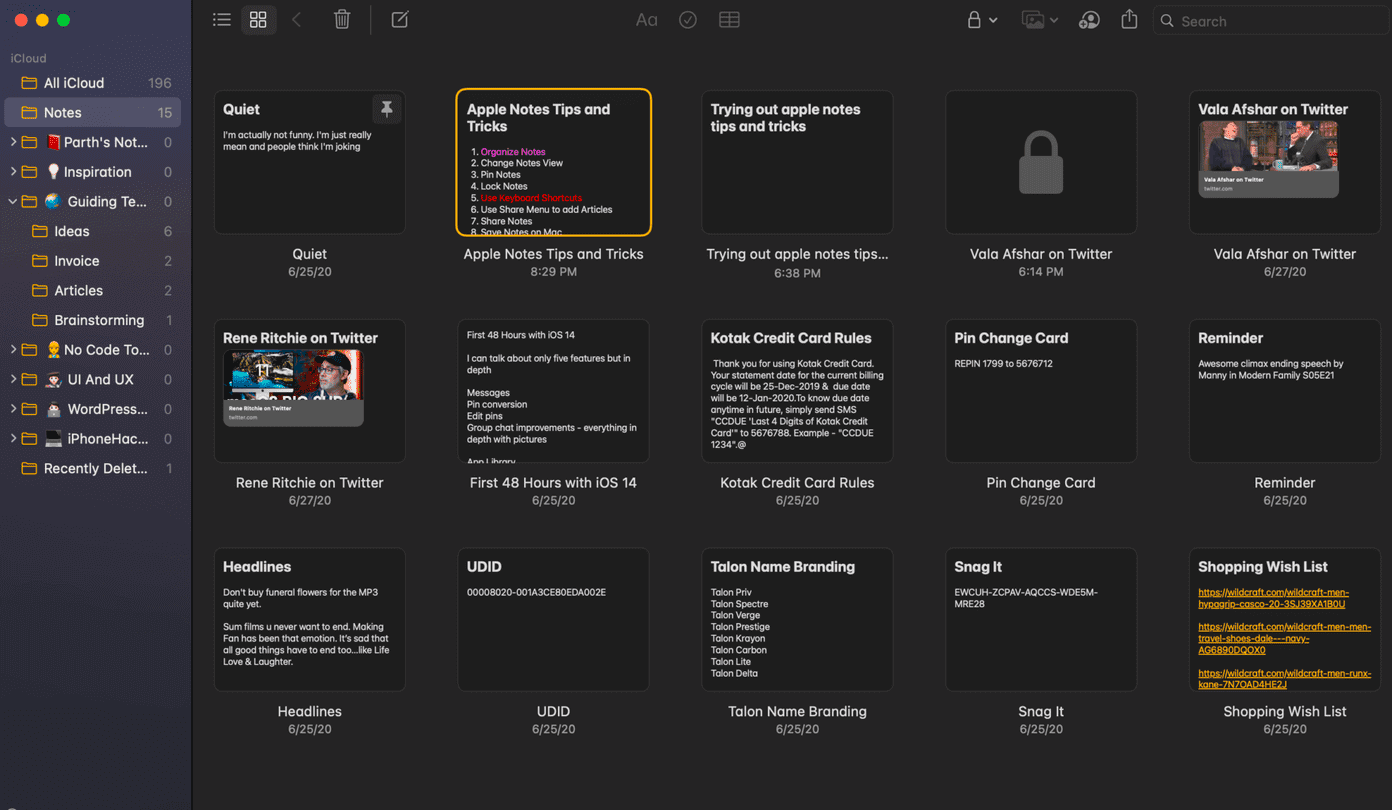Select the Notes folder

pos(93,113)
